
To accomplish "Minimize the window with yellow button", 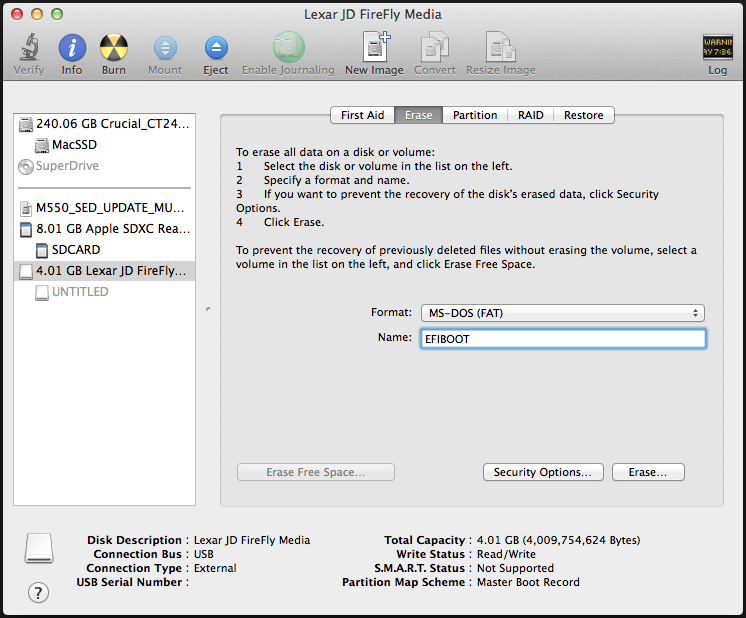I will [37, 14].
